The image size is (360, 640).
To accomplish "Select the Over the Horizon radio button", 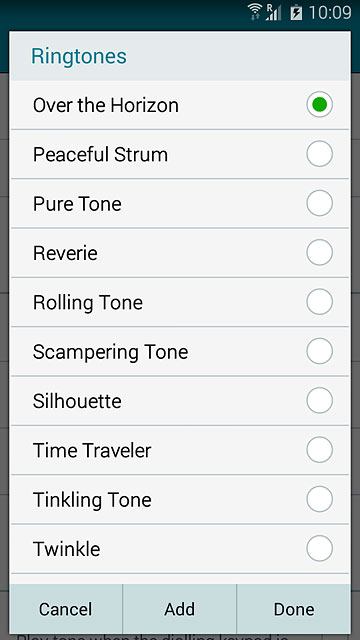I will [320, 105].
